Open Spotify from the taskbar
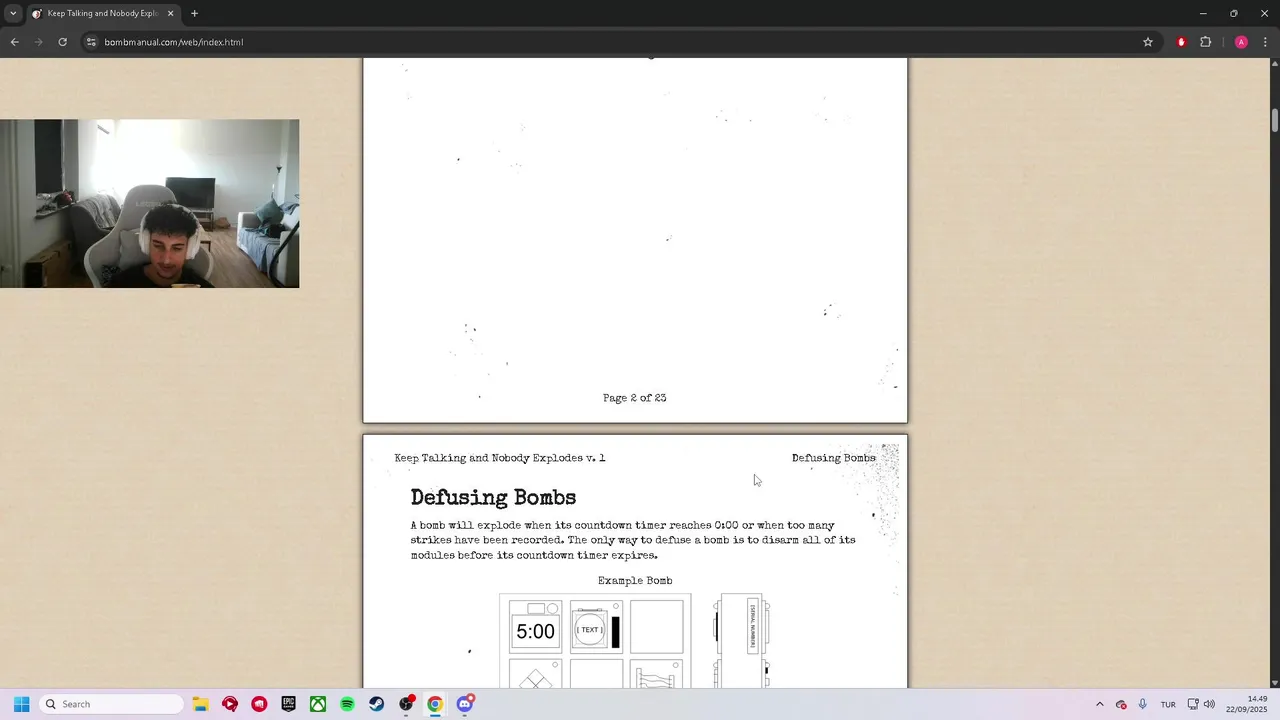Screen dimensions: 1280x720 [347, 704]
